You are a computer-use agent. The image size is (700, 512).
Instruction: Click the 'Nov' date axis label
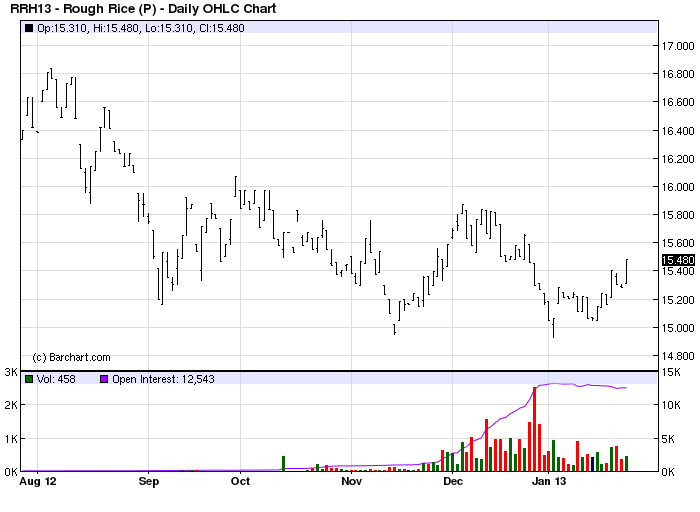pyautogui.click(x=351, y=481)
